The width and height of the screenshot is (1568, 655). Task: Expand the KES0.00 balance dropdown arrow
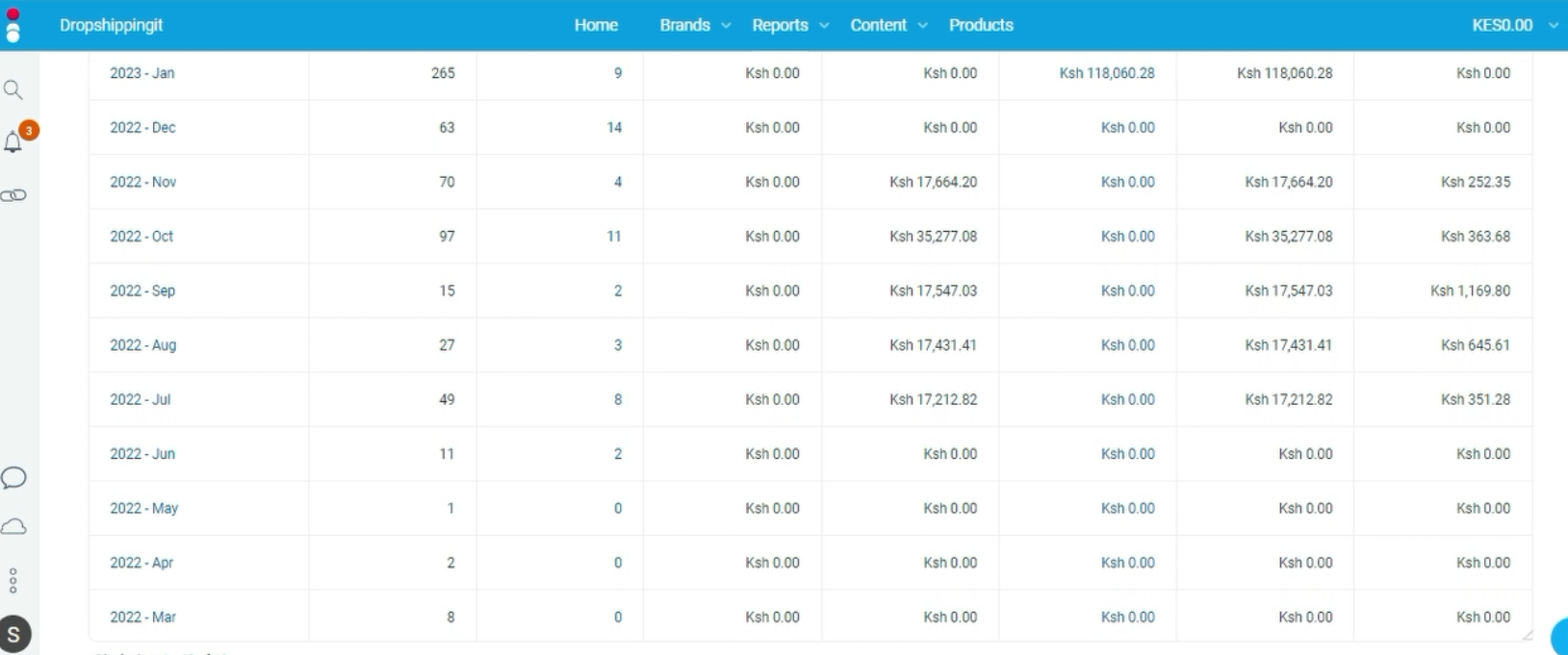[x=1553, y=26]
